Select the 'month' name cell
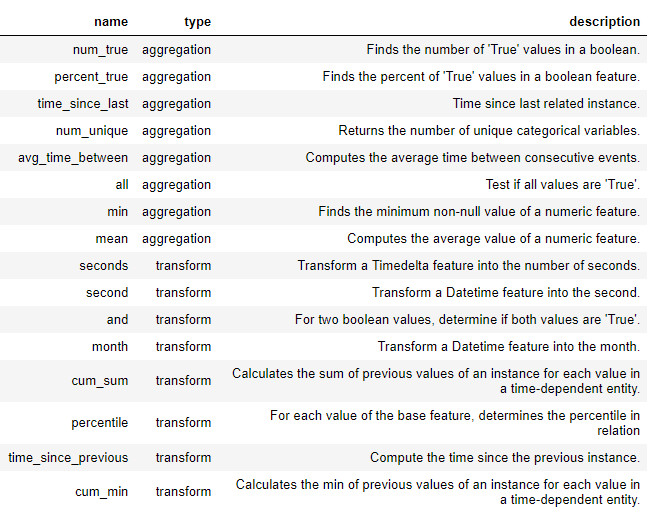 (x=110, y=346)
